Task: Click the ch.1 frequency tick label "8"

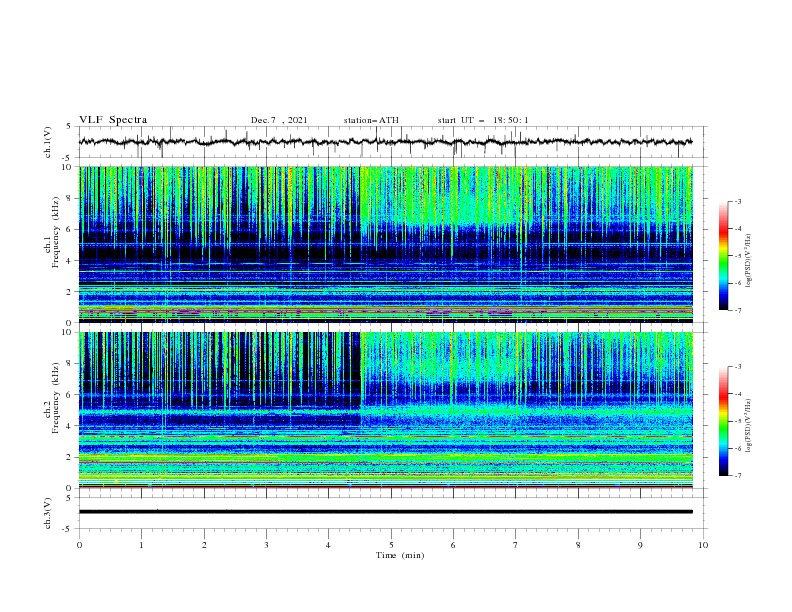Action: pyautogui.click(x=69, y=198)
